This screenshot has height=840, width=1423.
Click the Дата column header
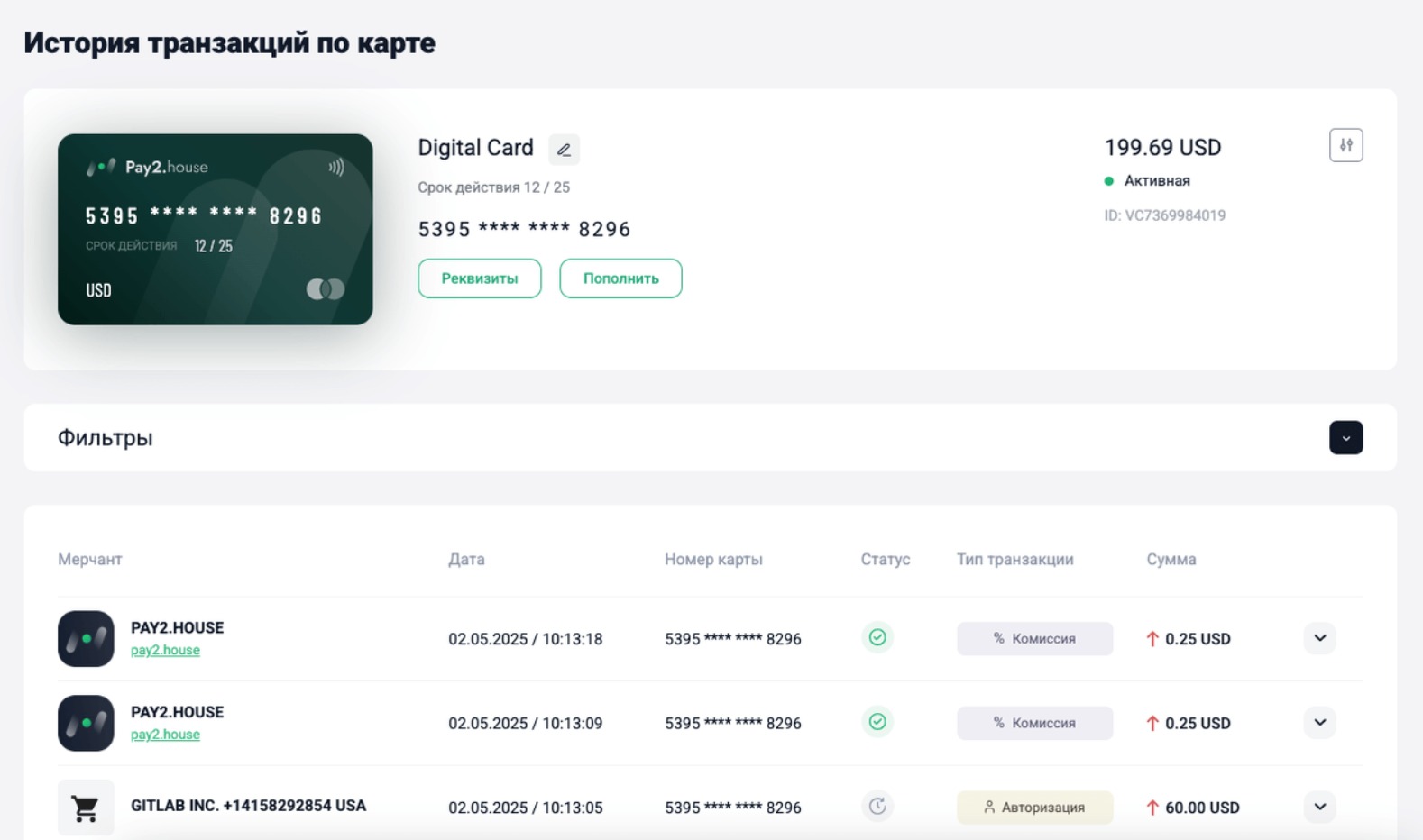pos(466,559)
